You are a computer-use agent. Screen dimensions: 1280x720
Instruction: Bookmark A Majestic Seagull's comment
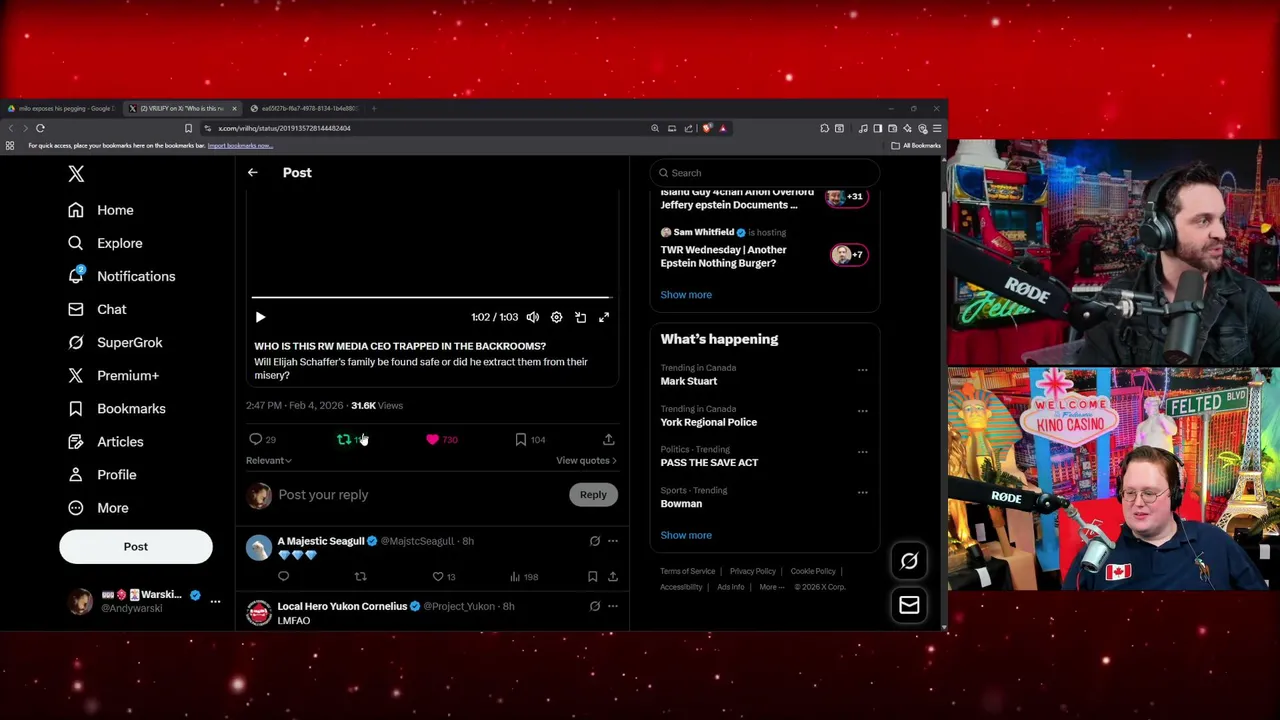click(592, 576)
